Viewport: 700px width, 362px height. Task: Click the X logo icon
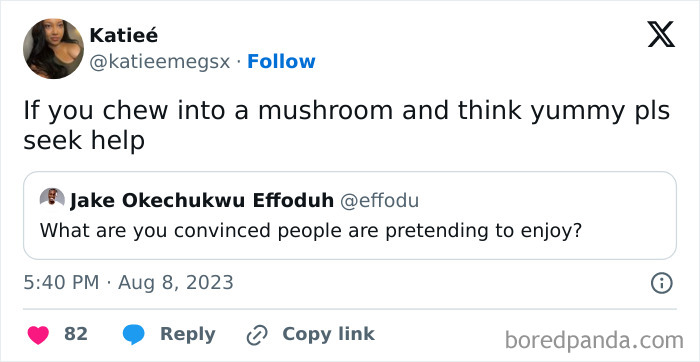coord(661,35)
